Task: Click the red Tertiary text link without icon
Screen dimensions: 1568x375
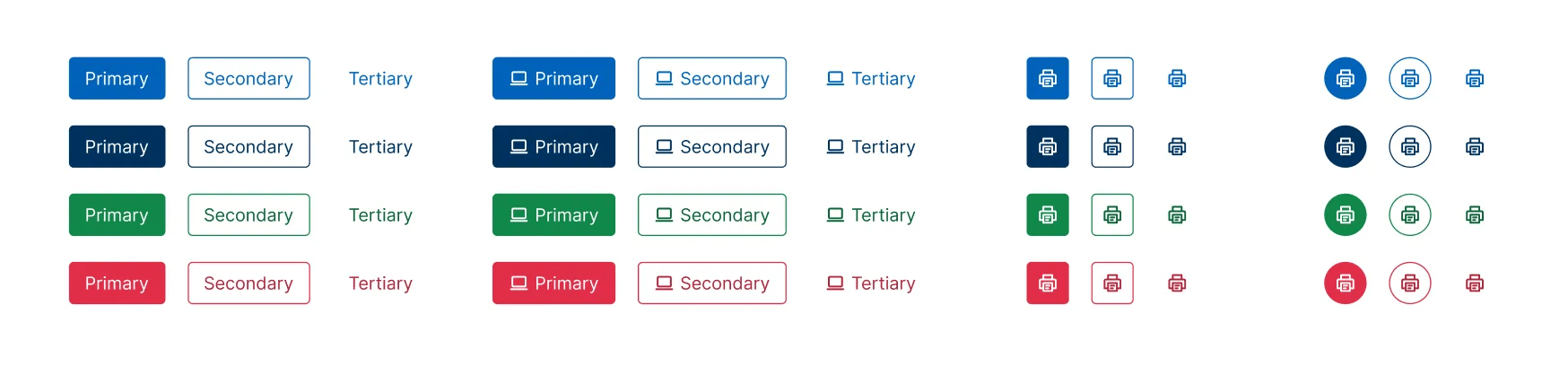Action: click(380, 283)
